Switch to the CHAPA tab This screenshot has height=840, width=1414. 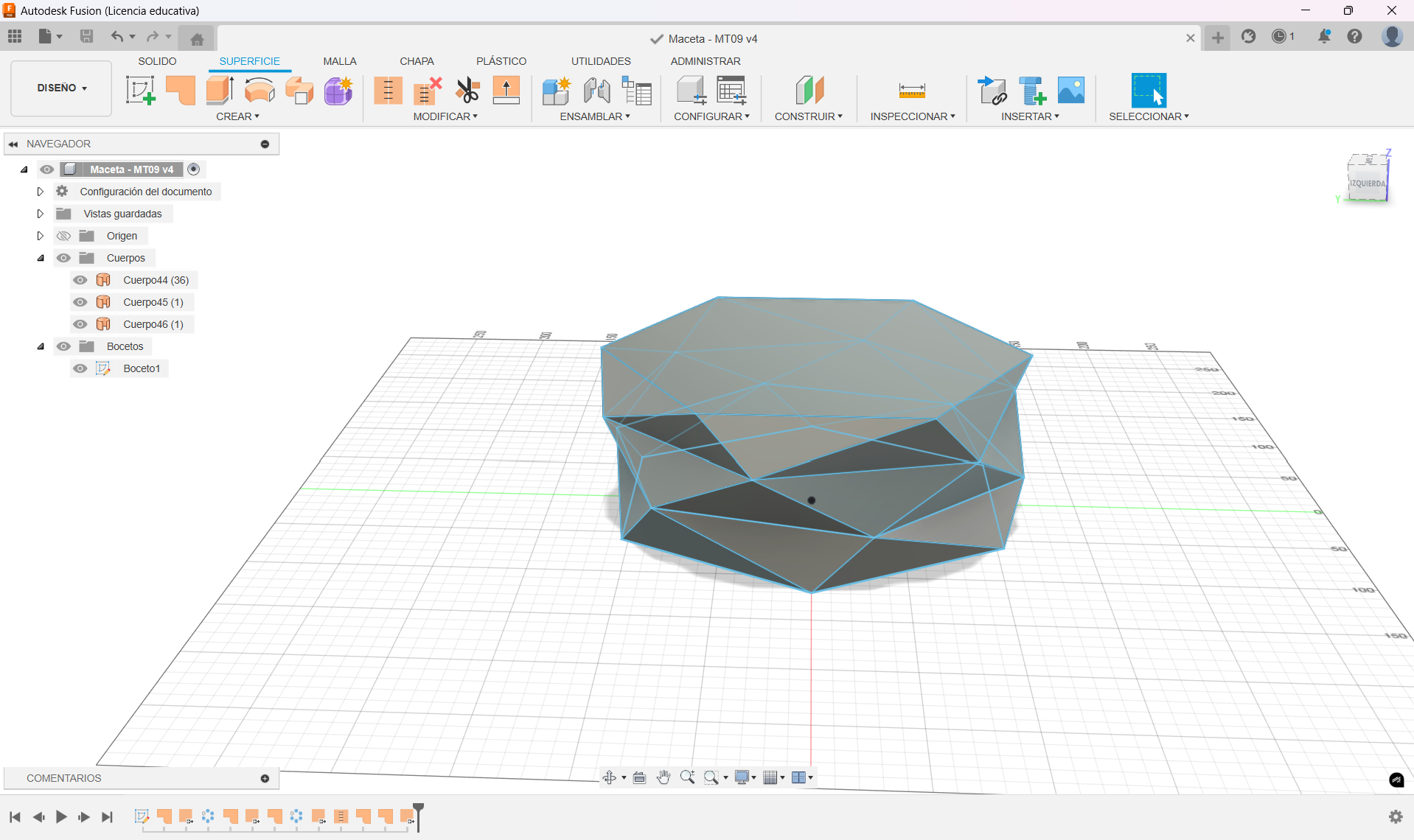(417, 61)
